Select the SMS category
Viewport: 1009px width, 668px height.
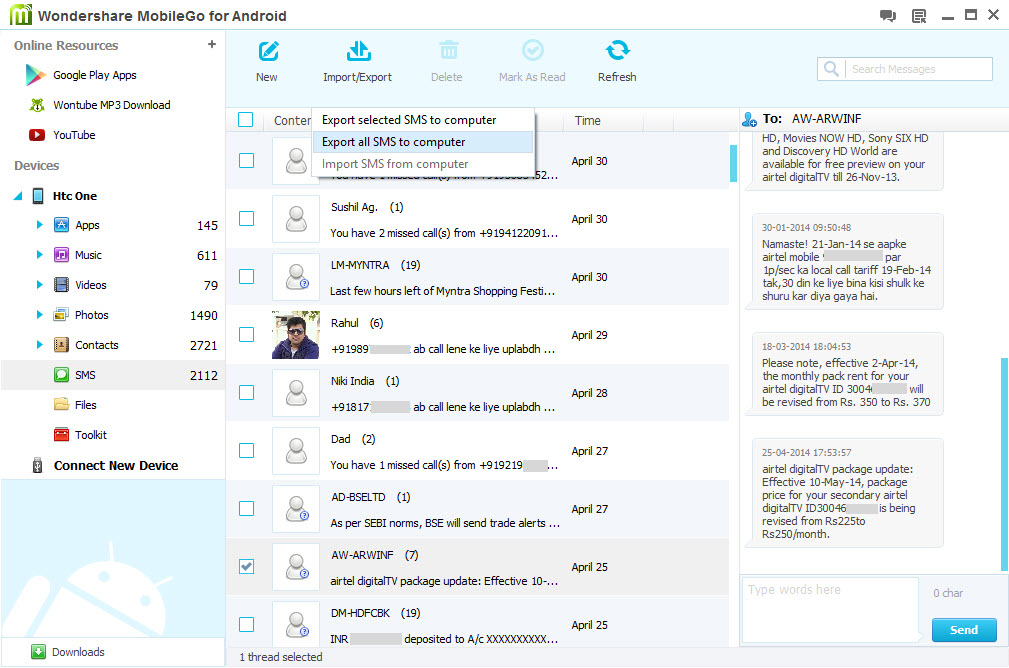pos(113,375)
